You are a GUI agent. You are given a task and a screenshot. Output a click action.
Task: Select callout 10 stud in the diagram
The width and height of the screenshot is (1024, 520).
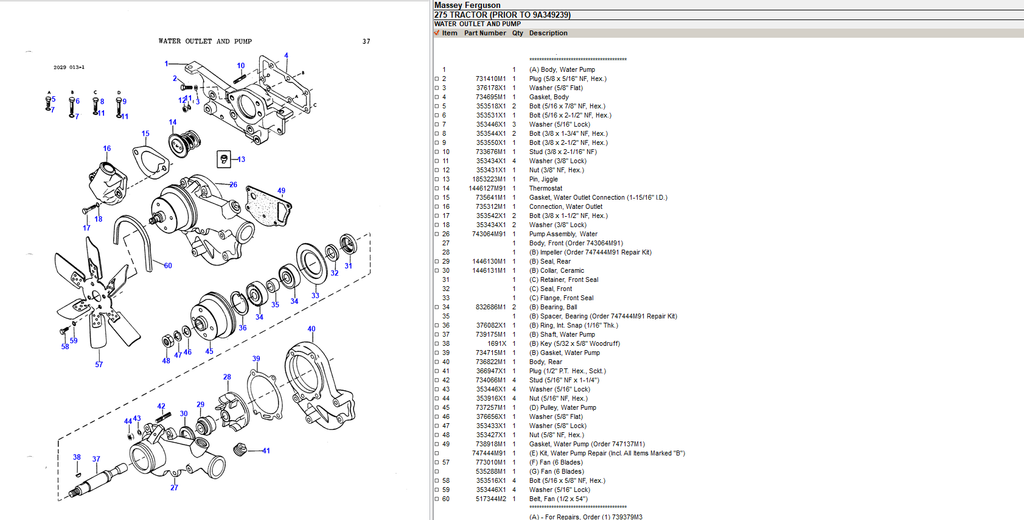pyautogui.click(x=241, y=65)
